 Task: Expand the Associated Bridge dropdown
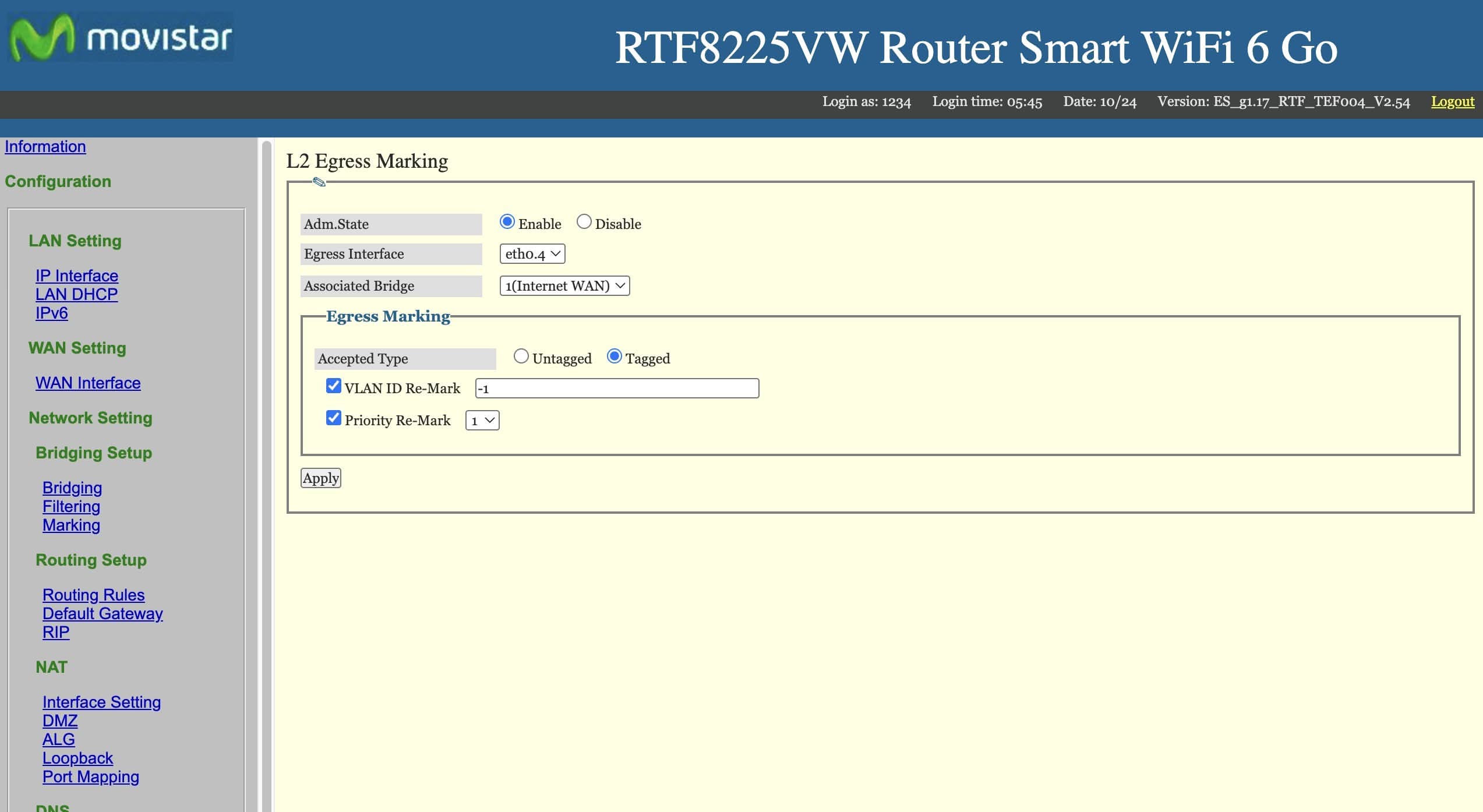coord(564,286)
